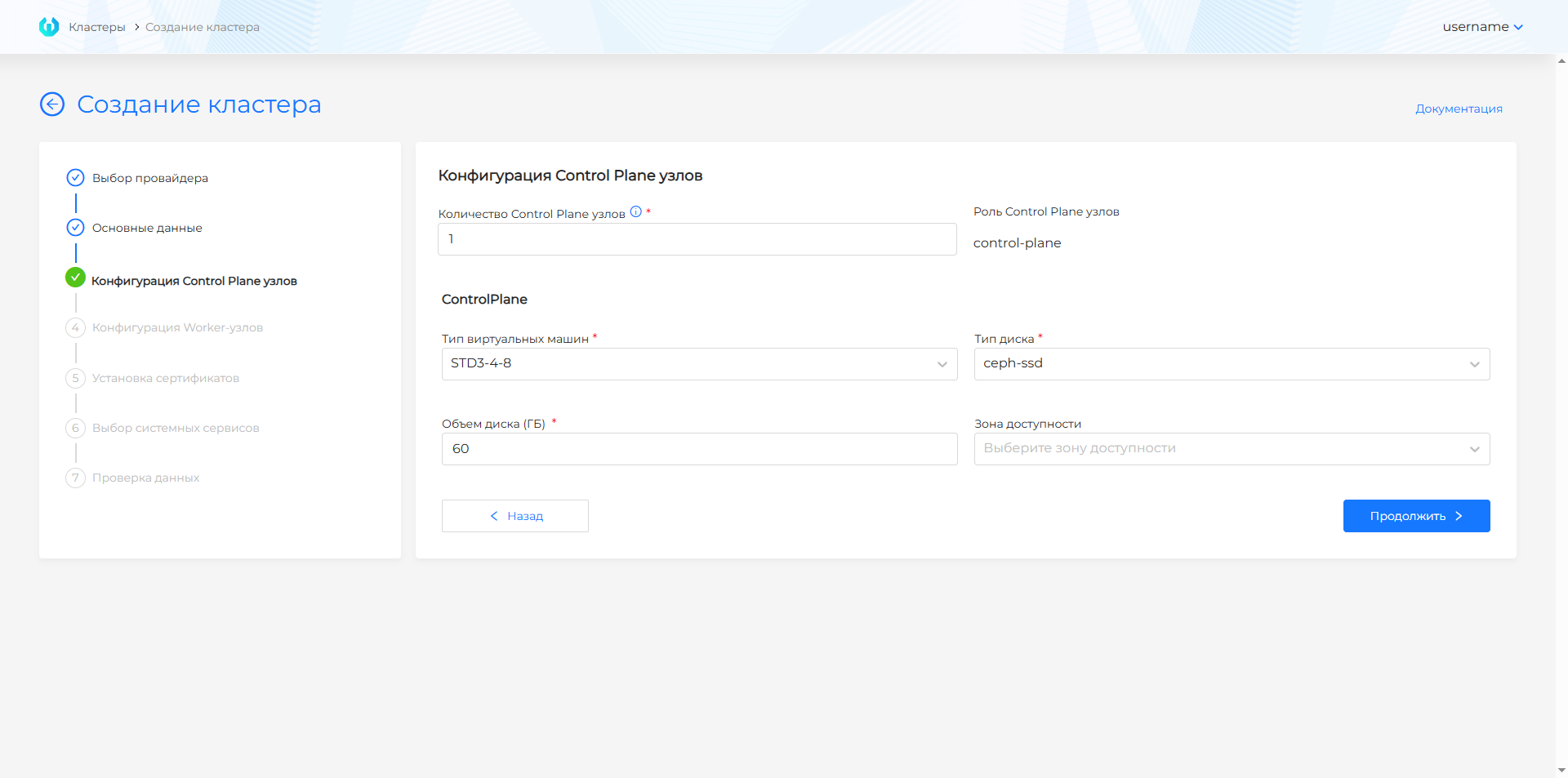Expand the Тип диска ceph-ssd dropdown
The image size is (1568, 778).
point(1232,364)
